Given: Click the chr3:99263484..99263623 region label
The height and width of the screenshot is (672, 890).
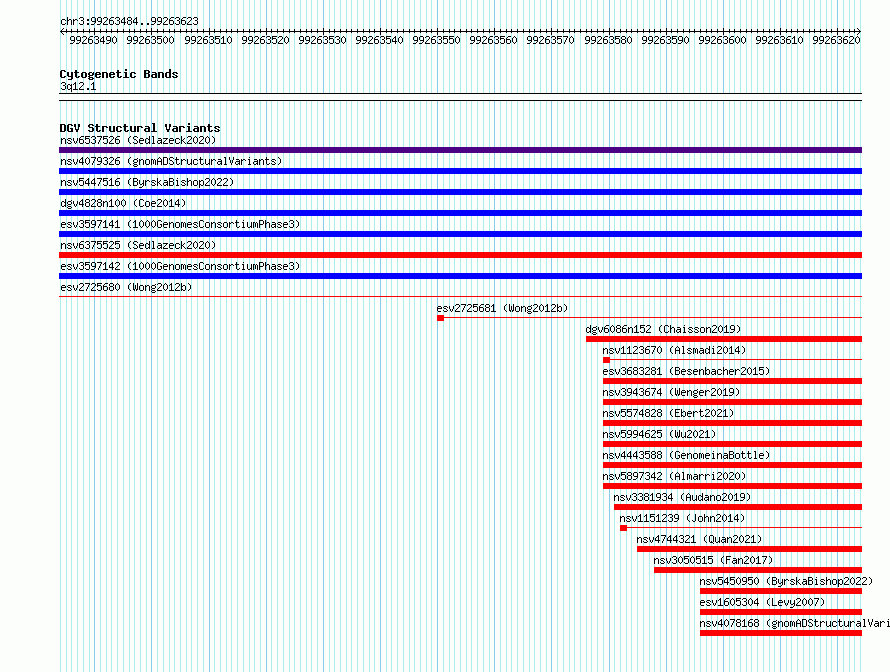Looking at the screenshot, I should click(x=129, y=21).
